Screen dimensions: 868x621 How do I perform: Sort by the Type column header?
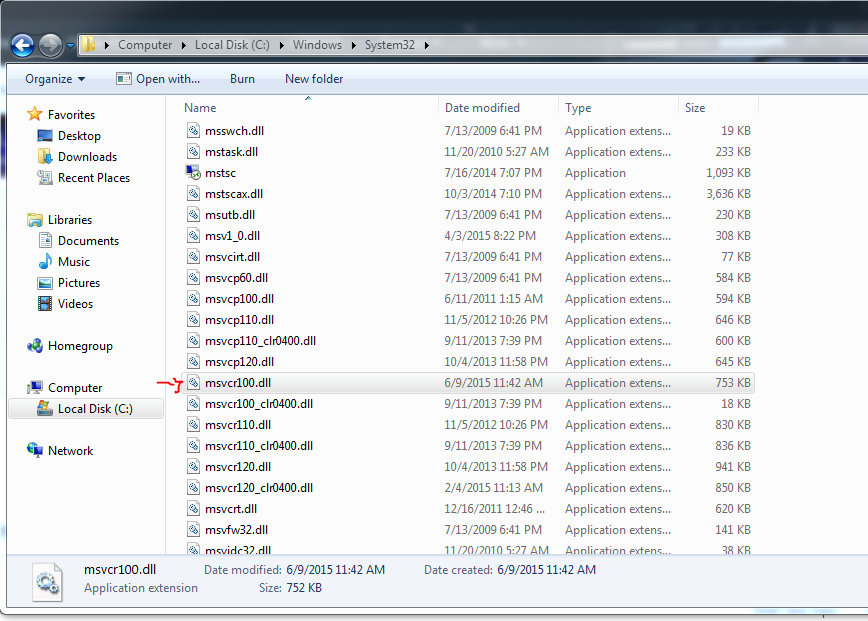coord(578,108)
